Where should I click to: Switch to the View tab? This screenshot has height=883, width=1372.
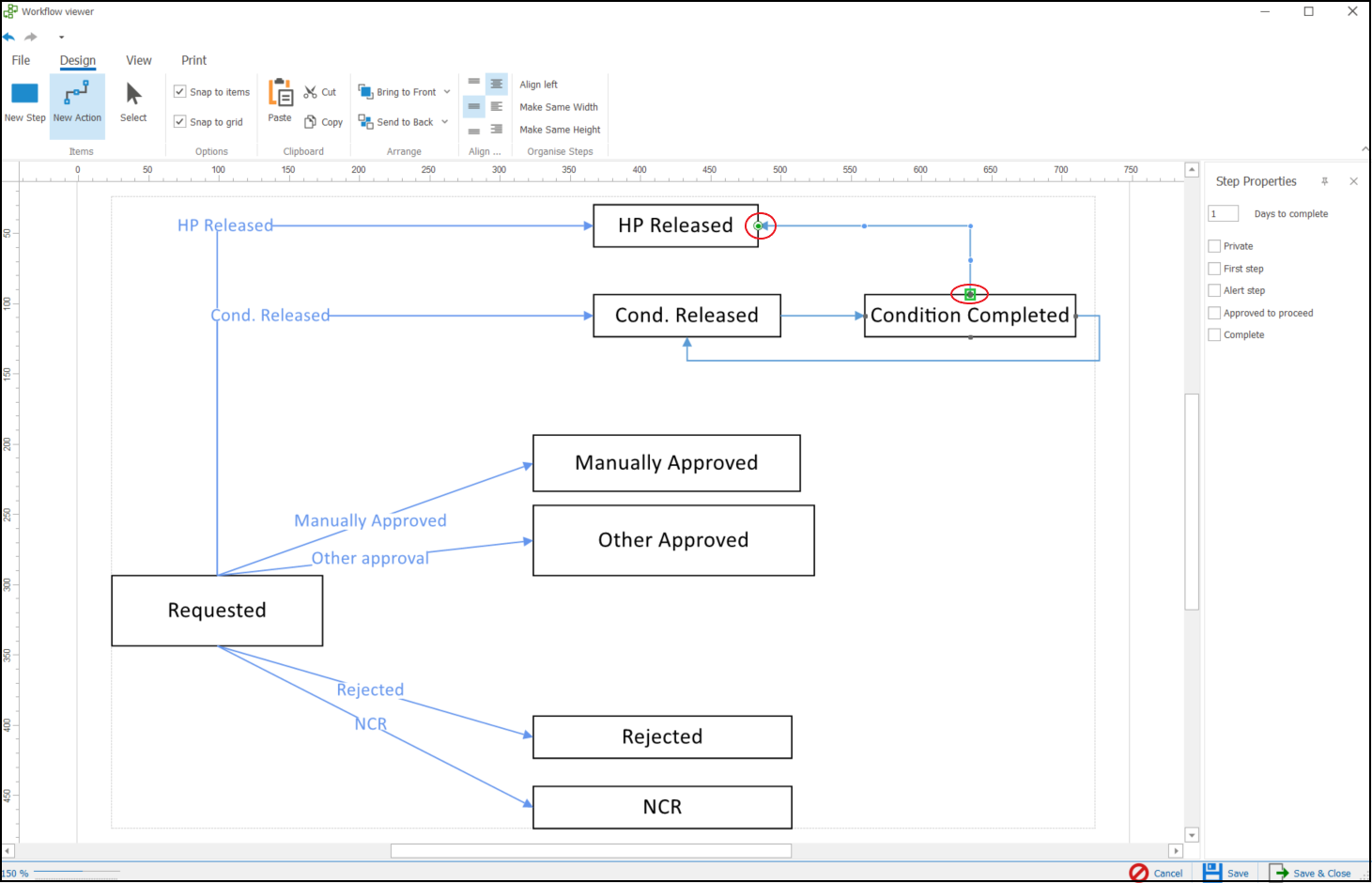coord(139,60)
